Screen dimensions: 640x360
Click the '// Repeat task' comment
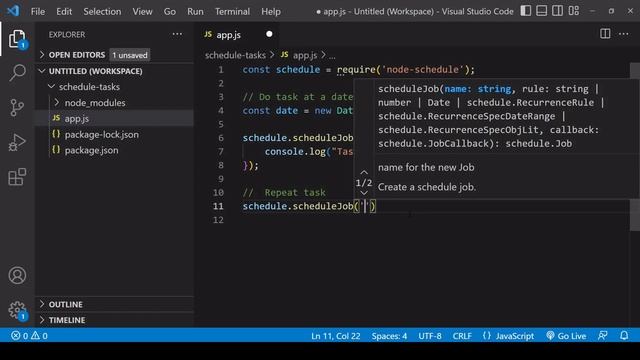point(284,192)
